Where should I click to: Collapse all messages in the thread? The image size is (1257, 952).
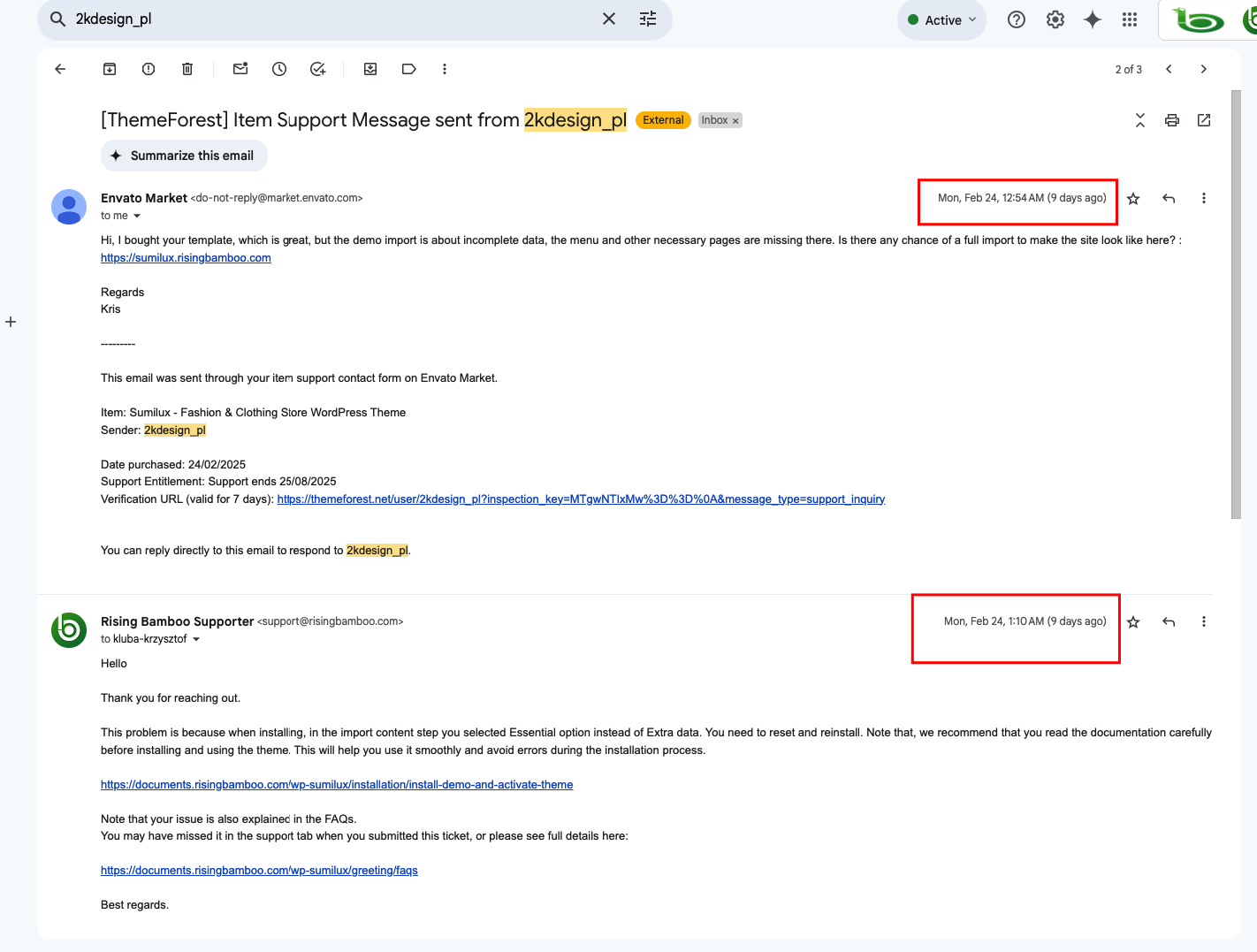point(1140,120)
